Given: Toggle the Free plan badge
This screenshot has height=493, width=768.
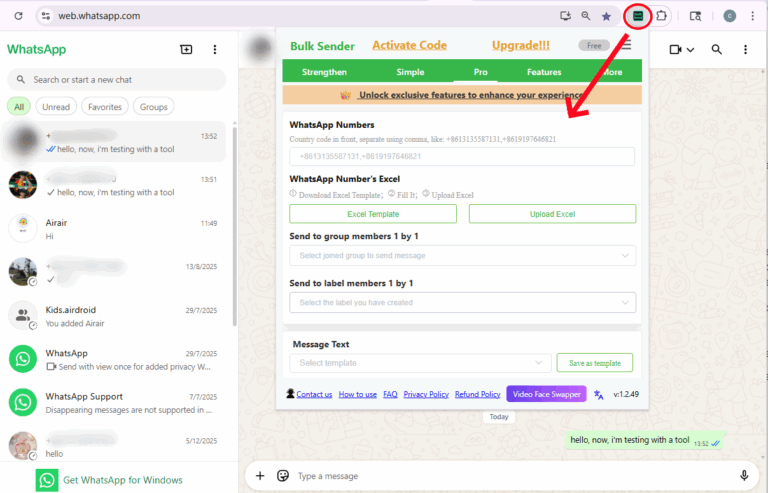Looking at the screenshot, I should tap(594, 46).
